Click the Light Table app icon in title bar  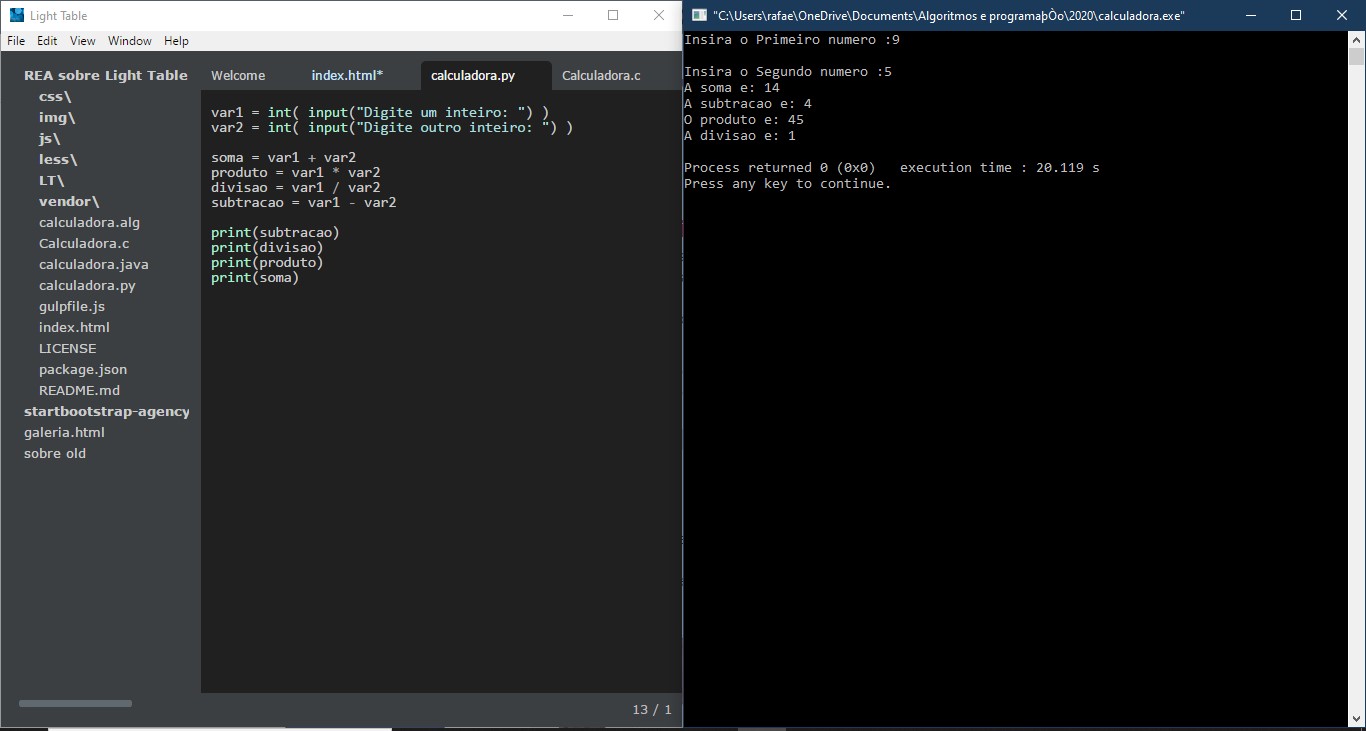tap(16, 15)
